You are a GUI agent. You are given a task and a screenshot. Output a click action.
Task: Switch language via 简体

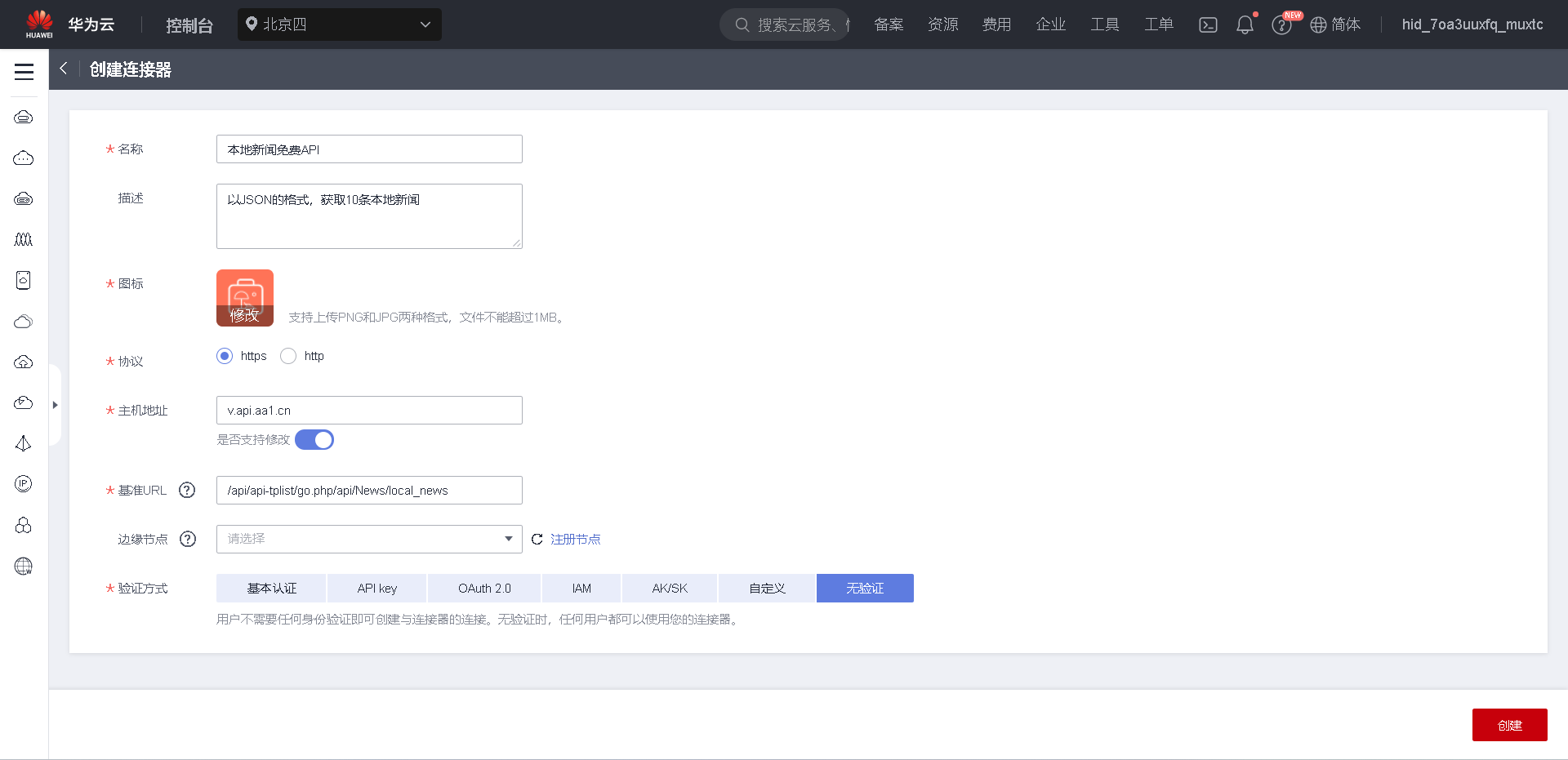1346,24
